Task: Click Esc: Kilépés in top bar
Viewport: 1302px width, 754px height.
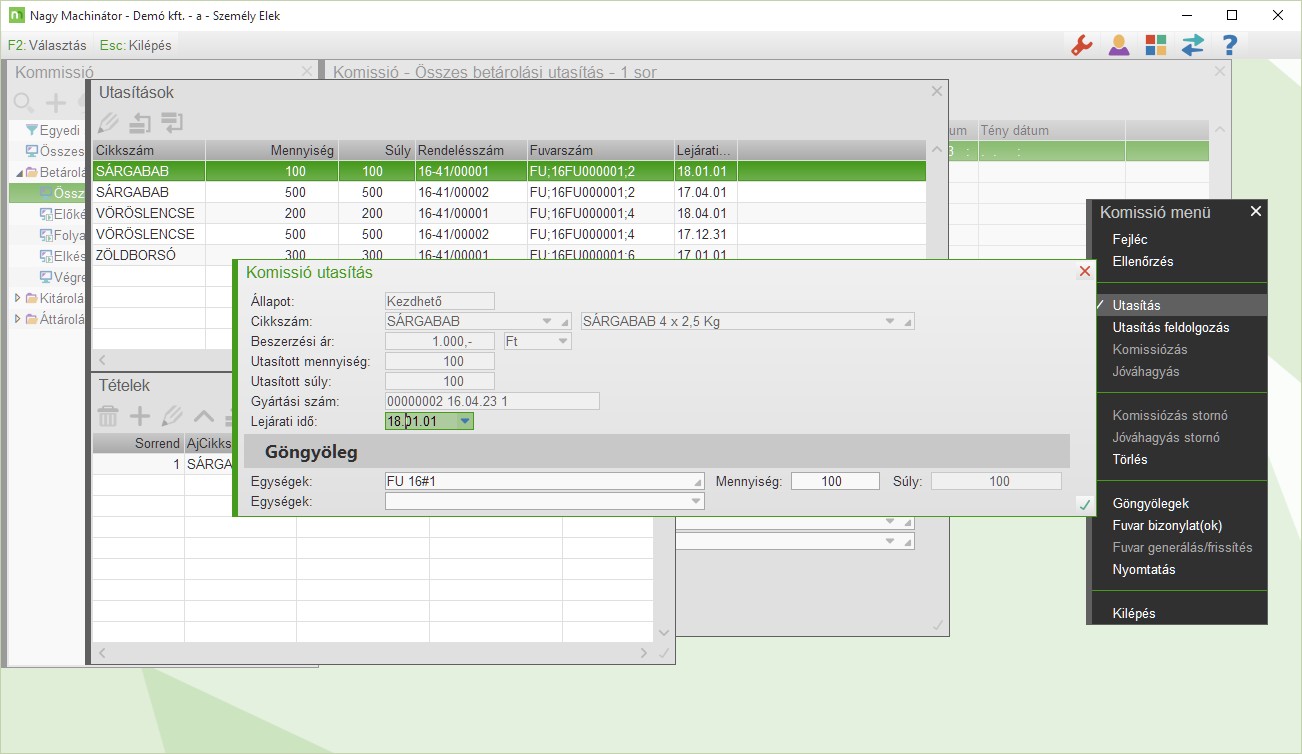Action: (x=136, y=45)
